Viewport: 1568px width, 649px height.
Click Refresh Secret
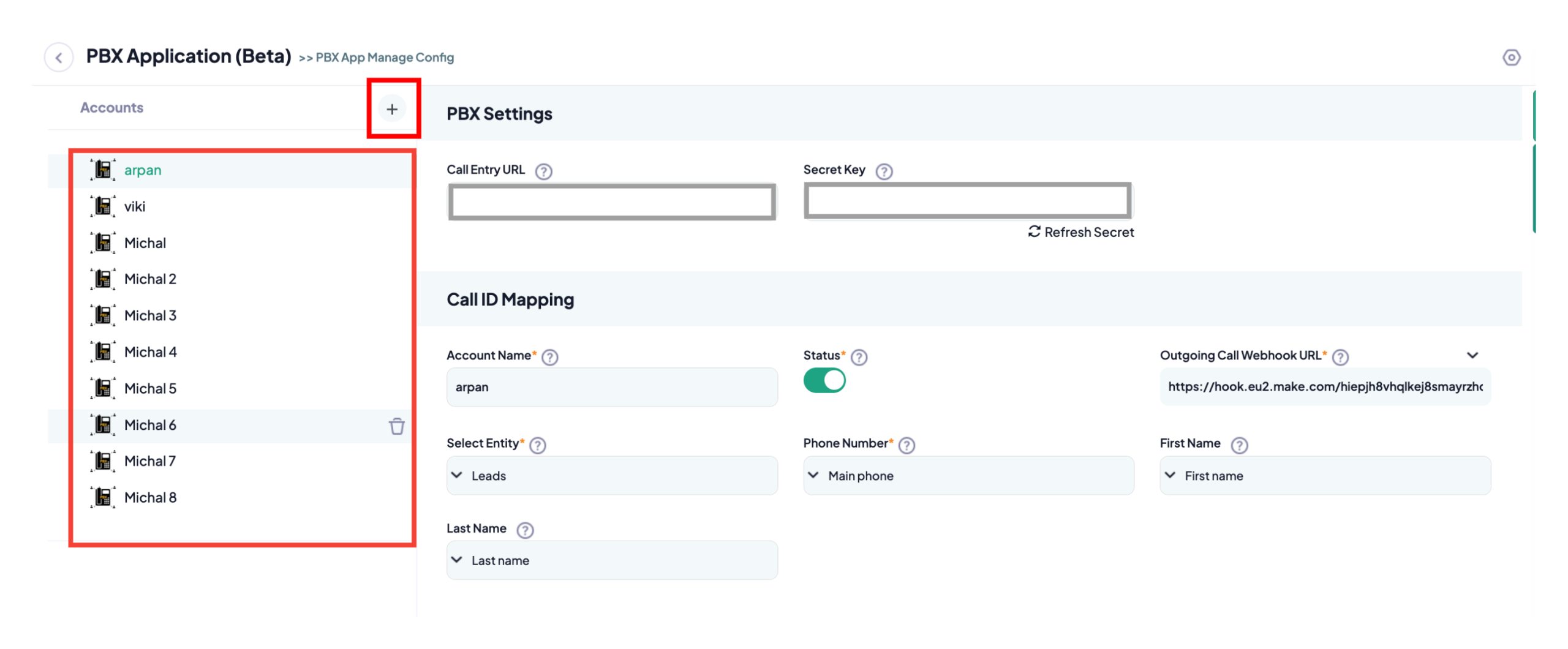[1081, 232]
